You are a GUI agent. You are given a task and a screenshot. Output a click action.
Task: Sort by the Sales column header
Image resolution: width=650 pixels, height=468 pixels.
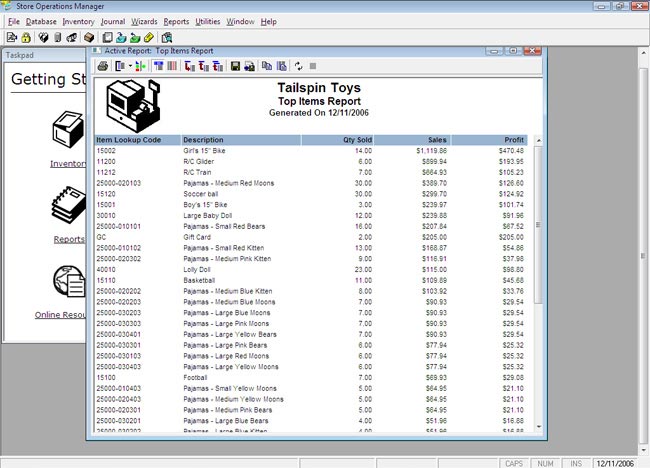[x=412, y=140]
